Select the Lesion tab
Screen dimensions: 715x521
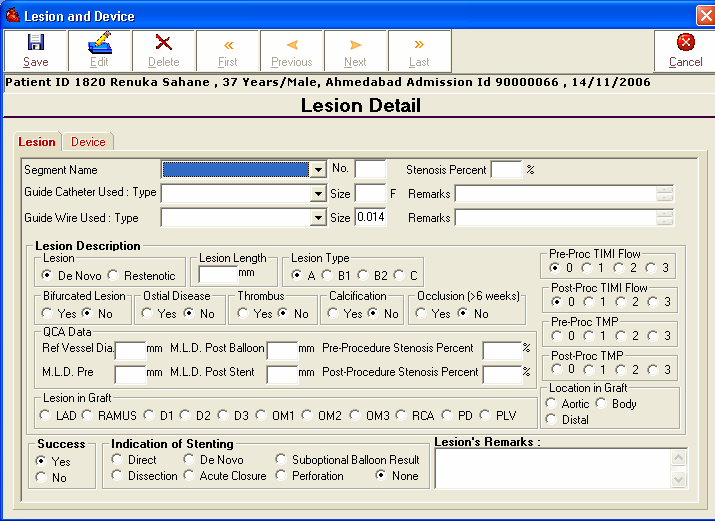(x=37, y=142)
